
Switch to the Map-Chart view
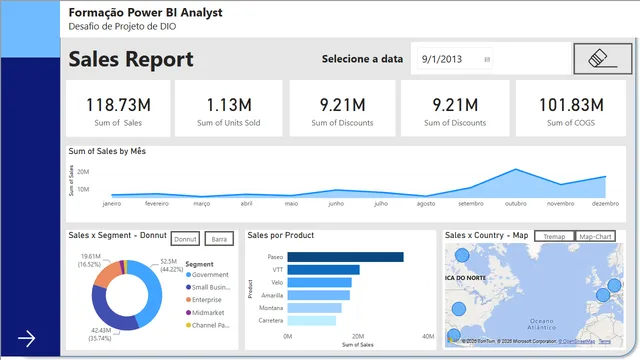(x=595, y=236)
